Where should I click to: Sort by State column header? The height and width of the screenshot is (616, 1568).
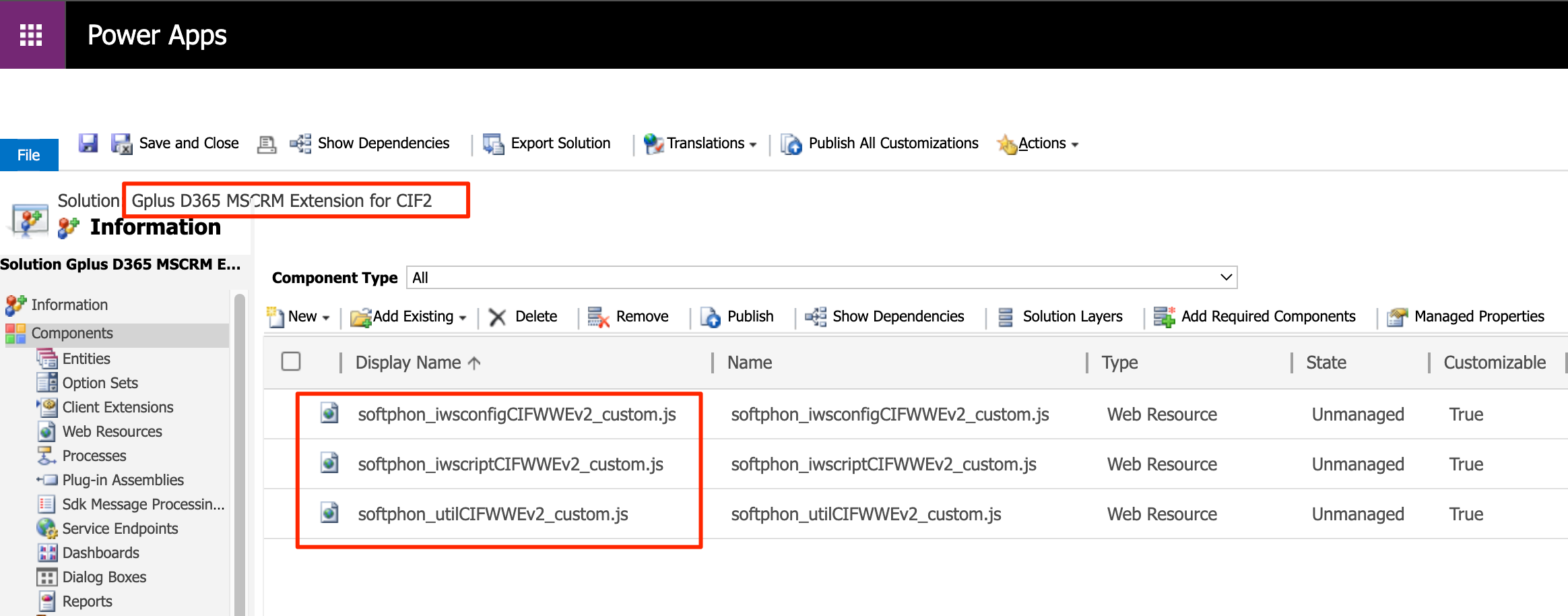click(1326, 363)
